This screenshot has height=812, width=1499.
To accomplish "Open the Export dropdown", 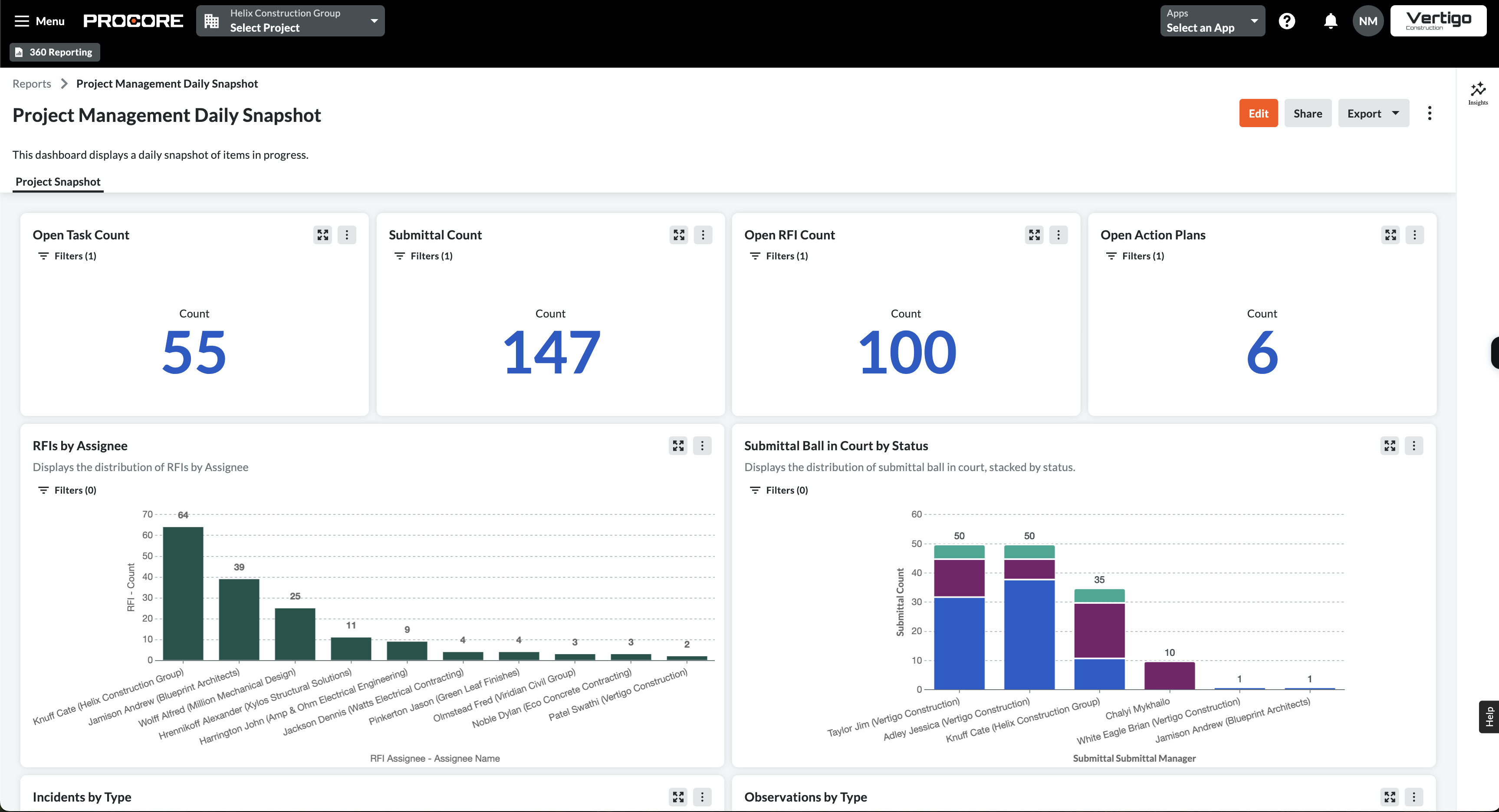I will tap(1373, 113).
